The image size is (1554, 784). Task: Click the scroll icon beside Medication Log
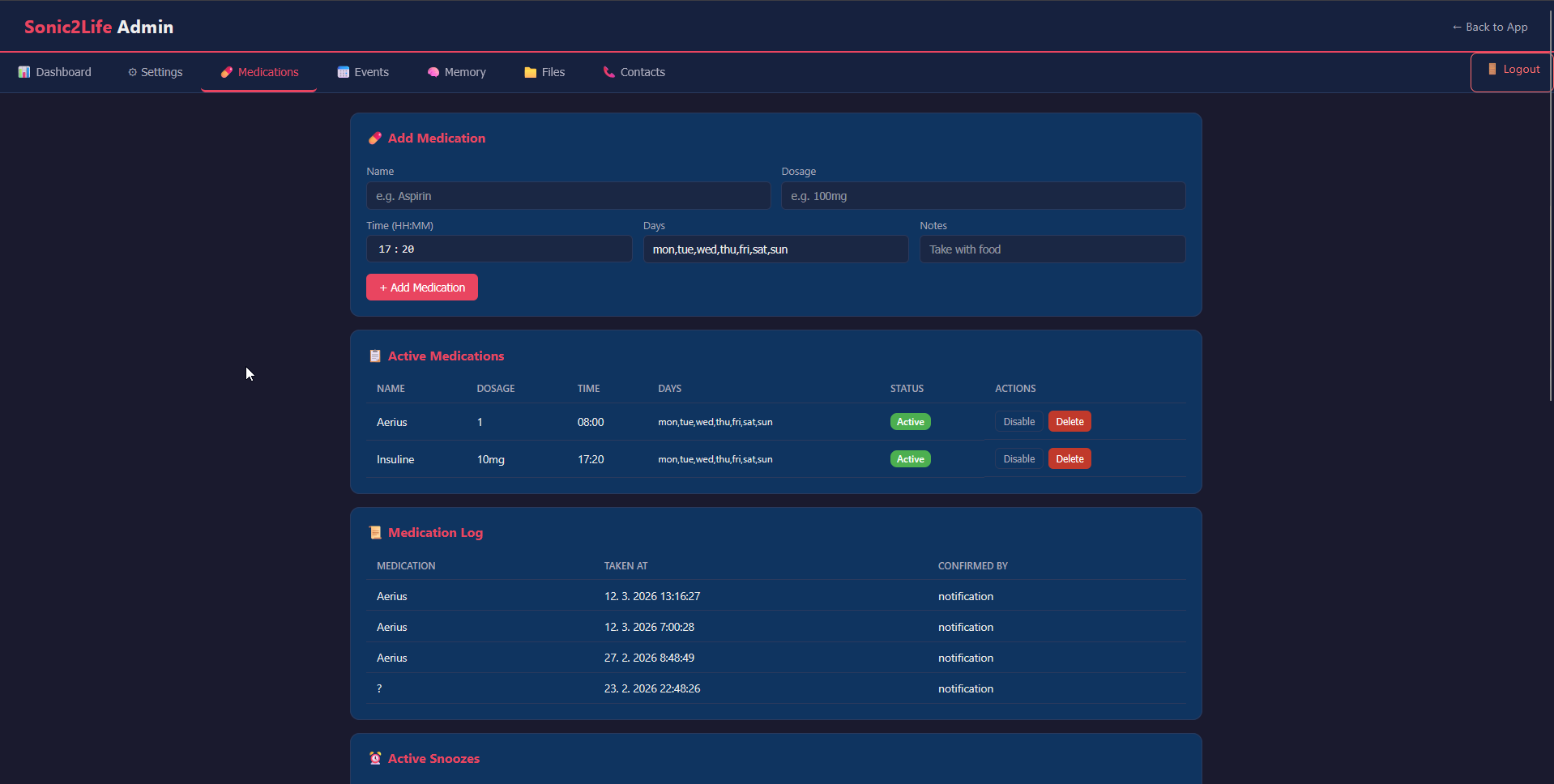(375, 533)
